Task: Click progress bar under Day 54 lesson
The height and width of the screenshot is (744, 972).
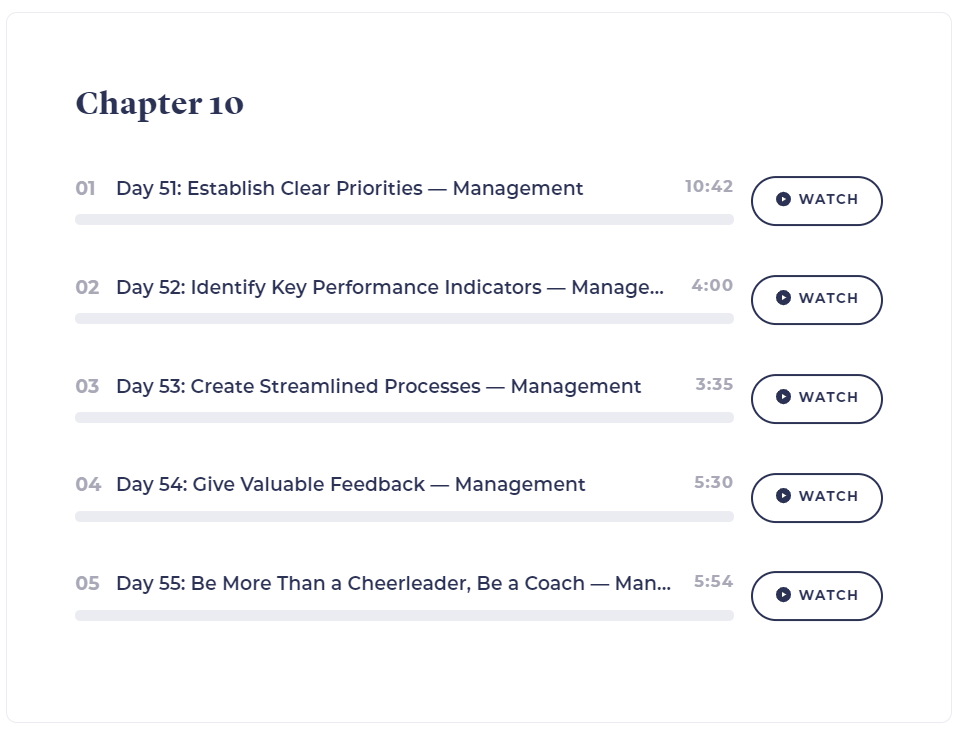Action: (404, 516)
